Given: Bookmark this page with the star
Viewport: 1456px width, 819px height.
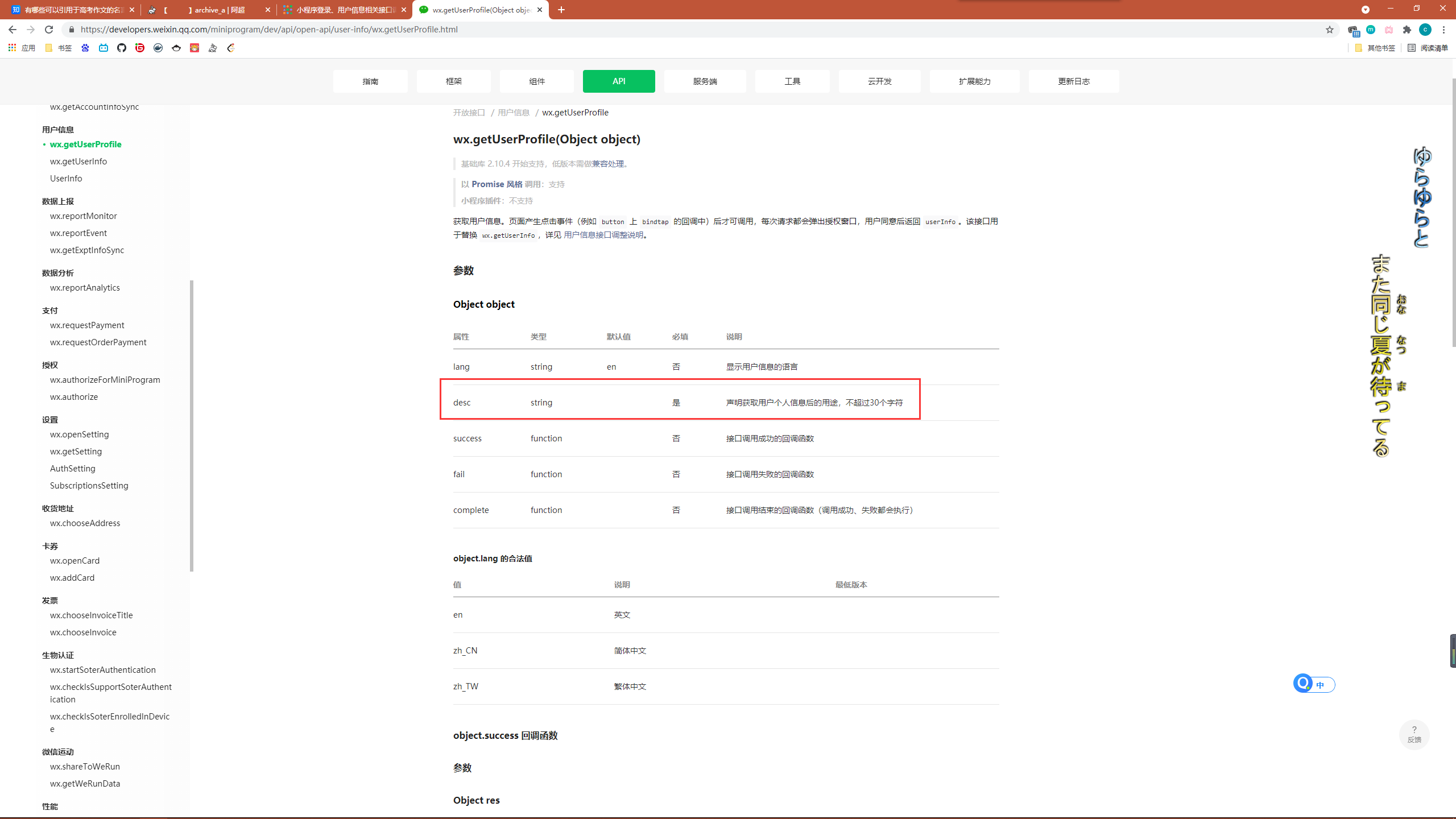Looking at the screenshot, I should pyautogui.click(x=1329, y=30).
